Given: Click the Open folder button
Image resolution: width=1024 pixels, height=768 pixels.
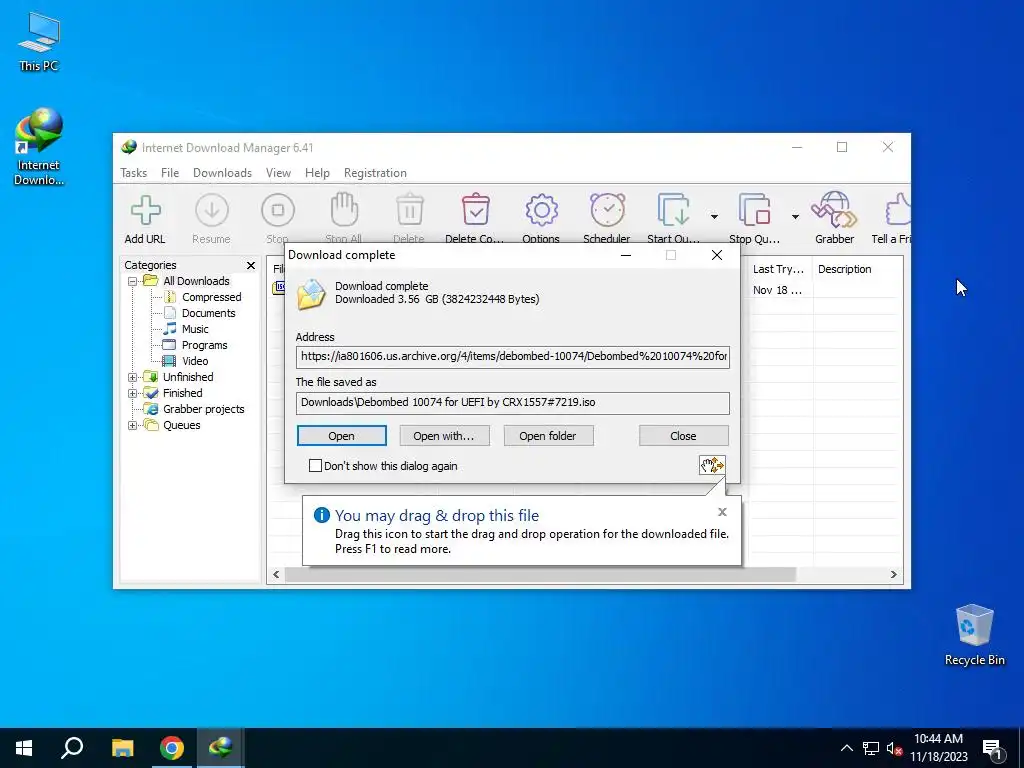Looking at the screenshot, I should pyautogui.click(x=548, y=436).
